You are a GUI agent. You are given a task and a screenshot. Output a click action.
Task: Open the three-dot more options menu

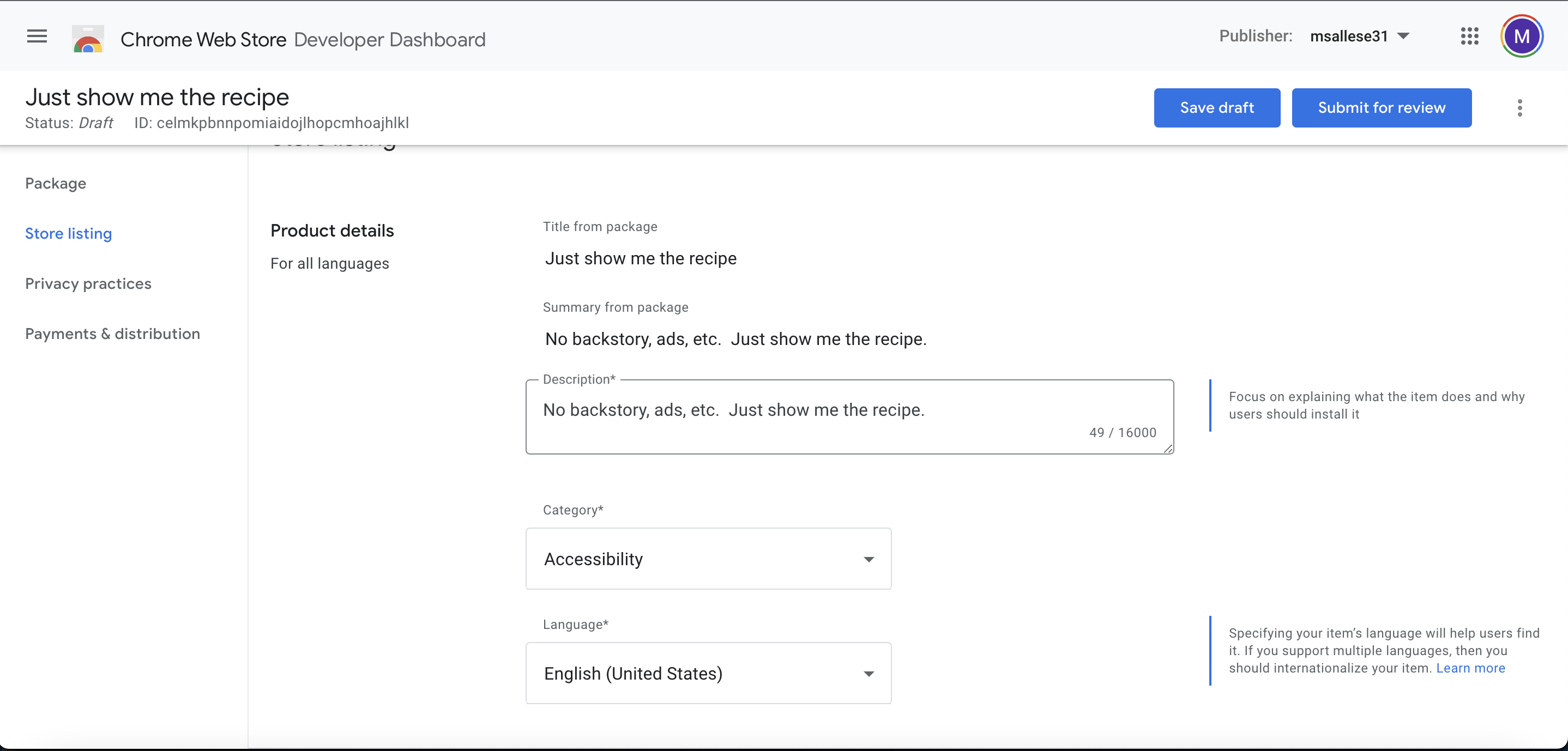tap(1519, 108)
